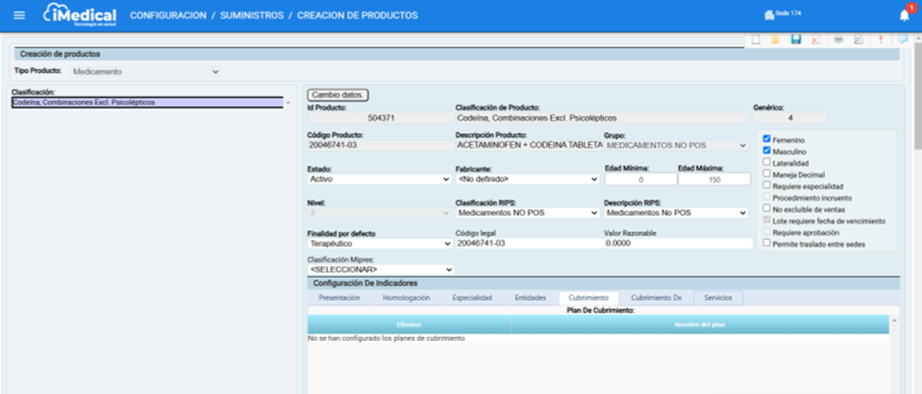
Task: Open the hamburger main menu
Action: [19, 15]
